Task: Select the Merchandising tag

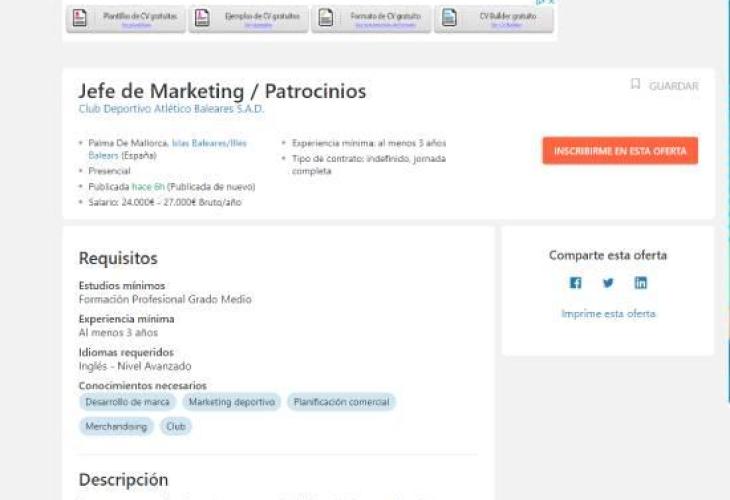Action: 116,426
